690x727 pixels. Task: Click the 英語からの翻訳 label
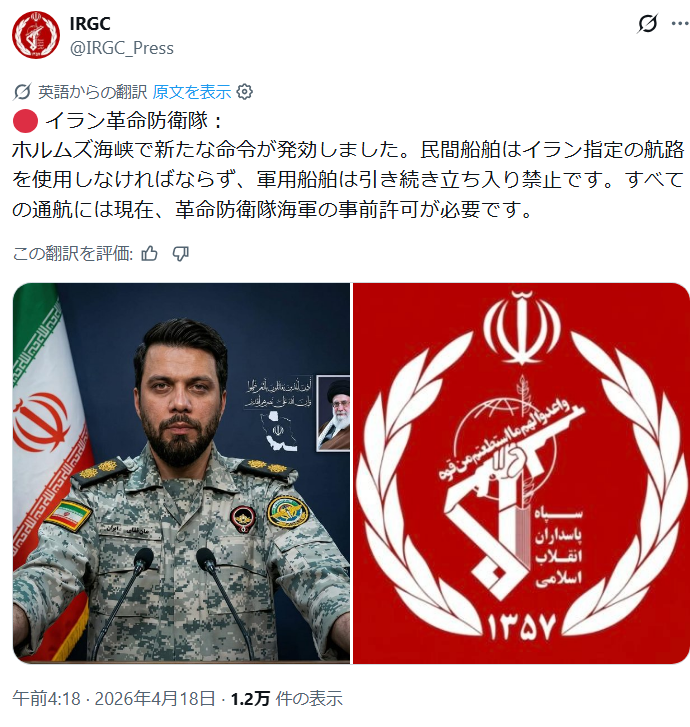[92, 92]
